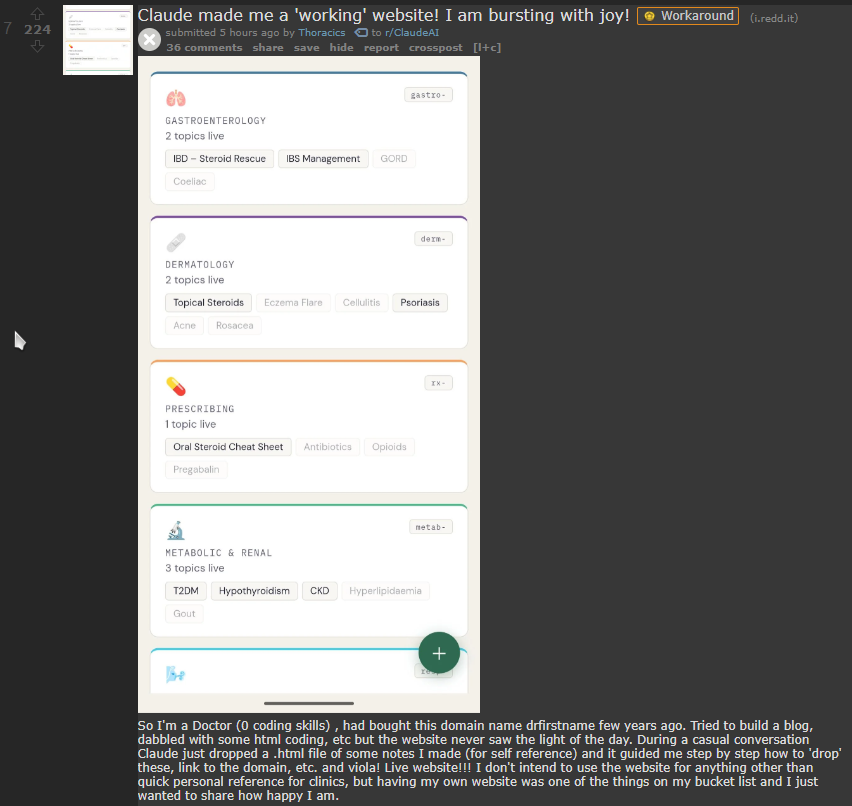This screenshot has width=852, height=806.
Task: Select the Pregabalin chip
Action: [x=196, y=470]
